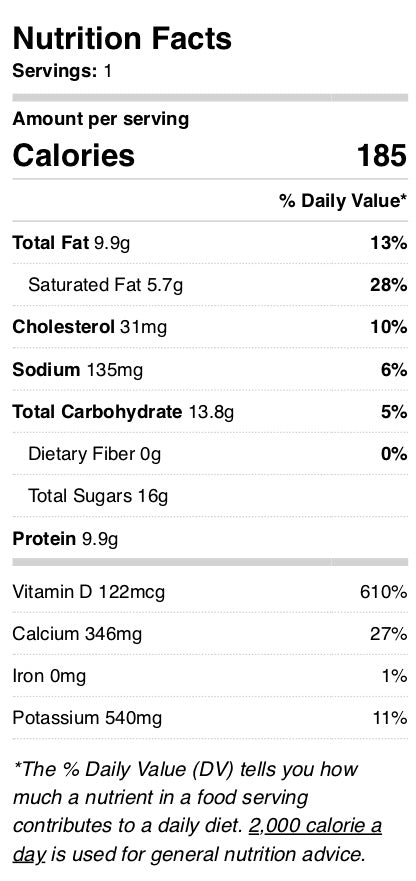Click the Calories value 185

(382, 155)
